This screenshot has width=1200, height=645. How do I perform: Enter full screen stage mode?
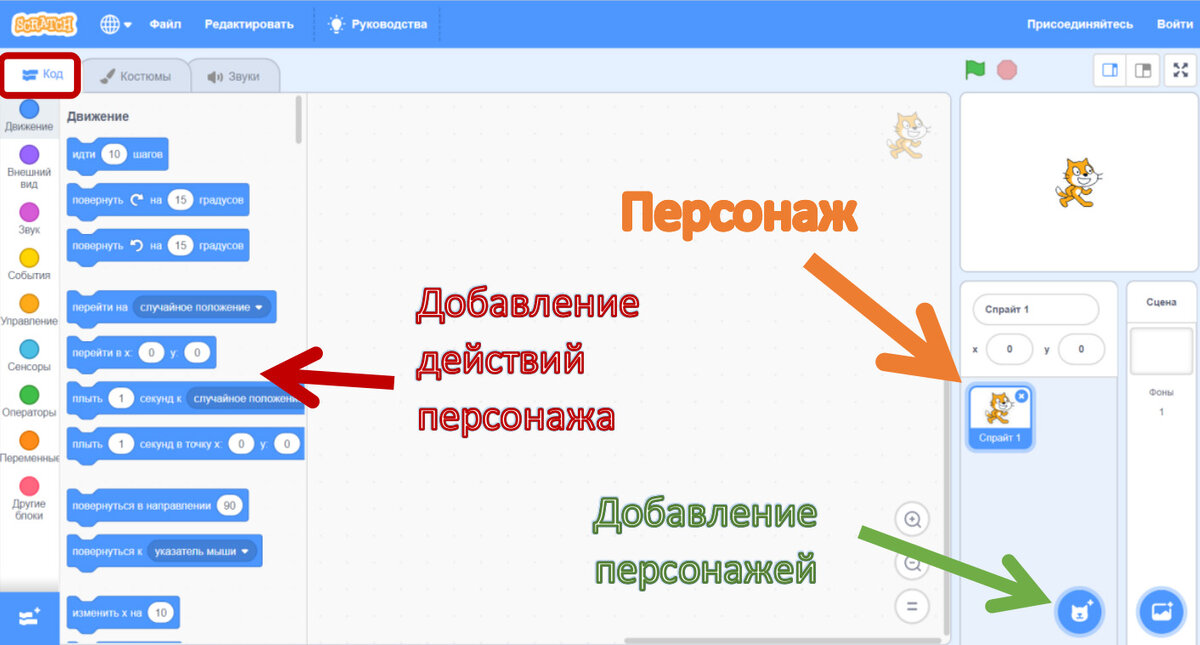coord(1181,71)
